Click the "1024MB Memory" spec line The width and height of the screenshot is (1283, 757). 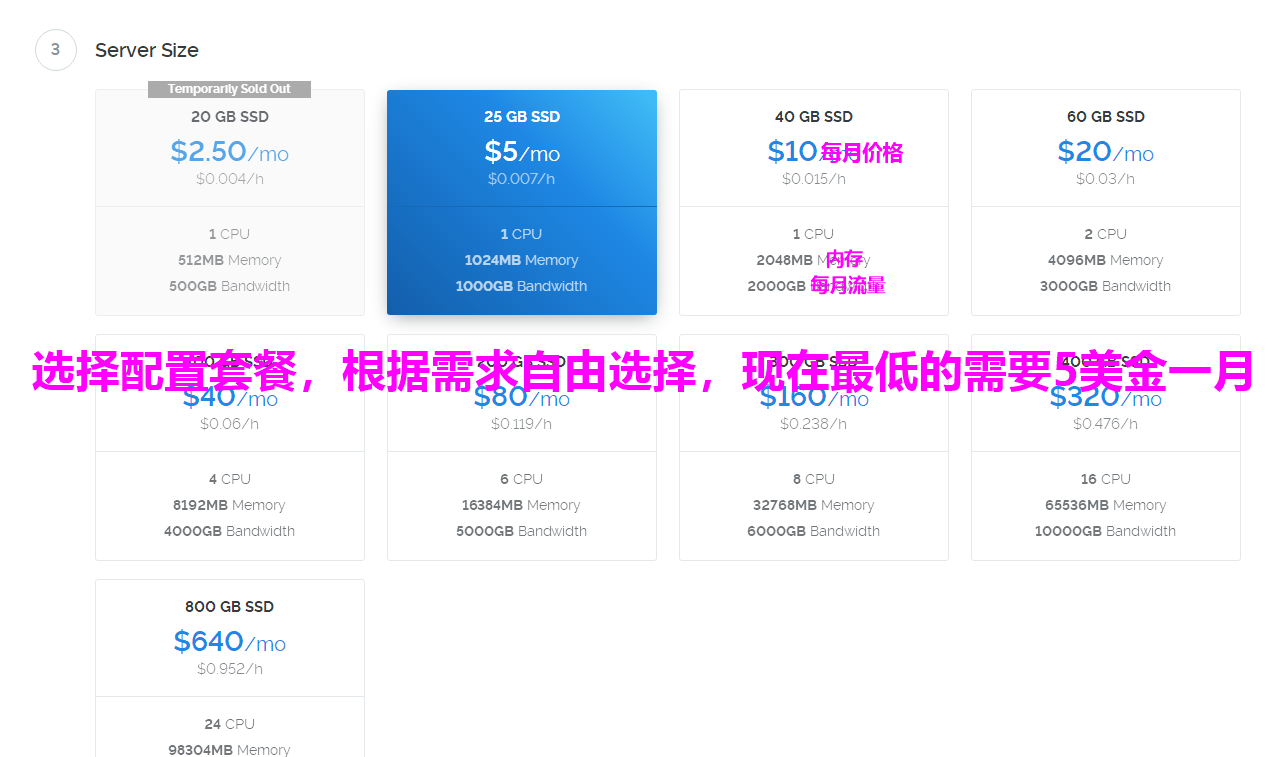(522, 260)
